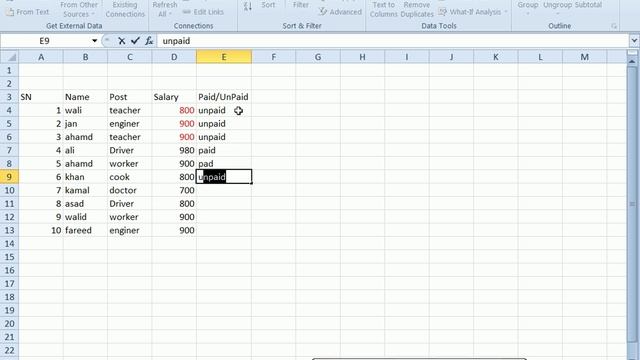The height and width of the screenshot is (360, 640).
Task: Click the Subtotal button
Action: [x=588, y=5]
